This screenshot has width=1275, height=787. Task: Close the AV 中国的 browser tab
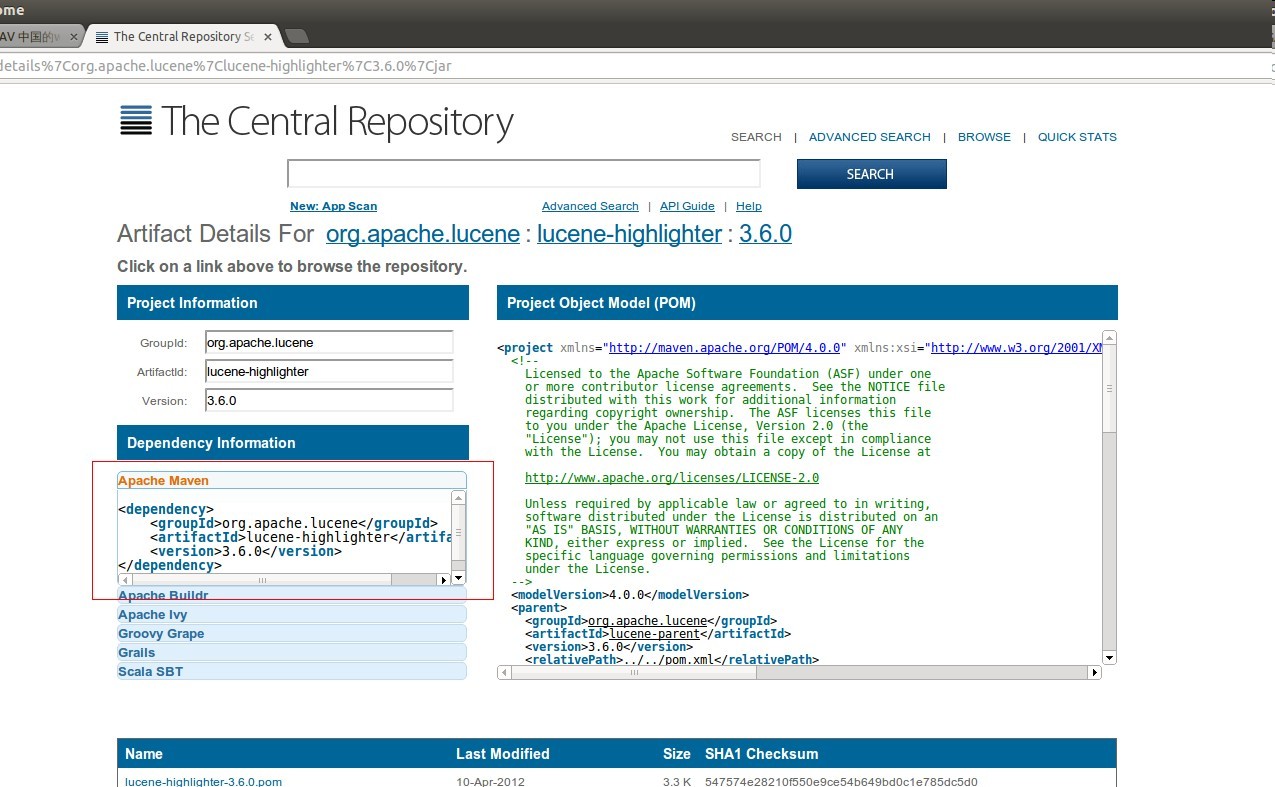(72, 37)
